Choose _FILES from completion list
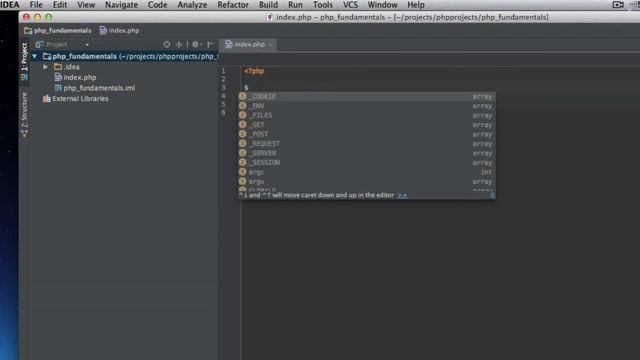The image size is (640, 360). [x=367, y=116]
